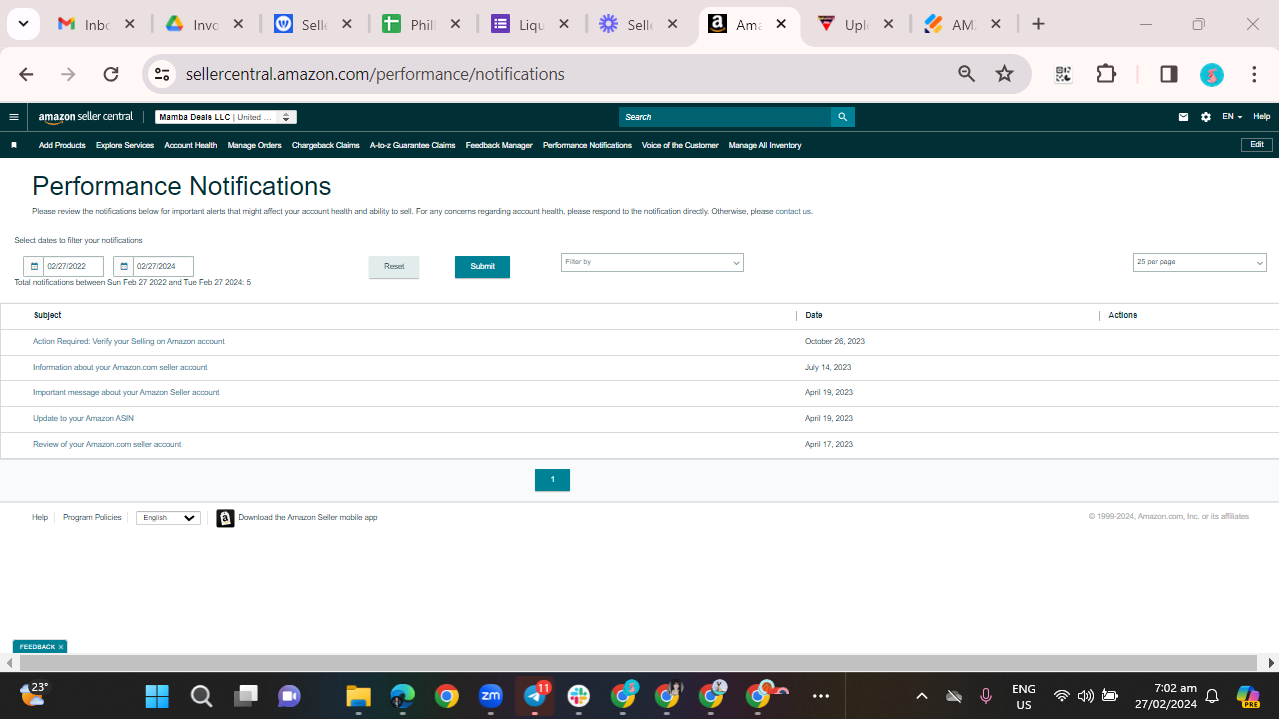Open the start date calendar icon
The width and height of the screenshot is (1279, 719).
coord(34,266)
